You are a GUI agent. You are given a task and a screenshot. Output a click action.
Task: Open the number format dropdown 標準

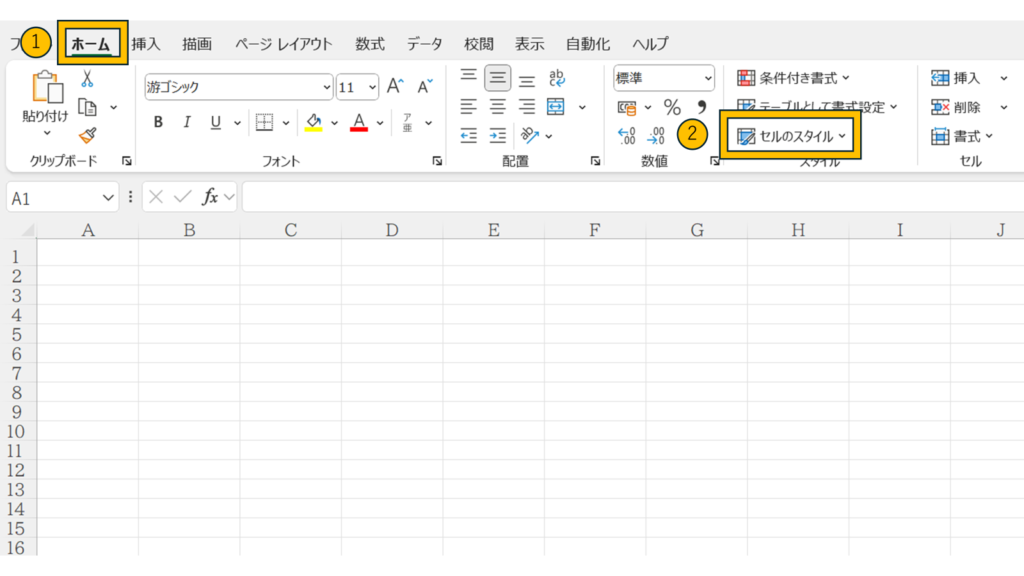[664, 78]
